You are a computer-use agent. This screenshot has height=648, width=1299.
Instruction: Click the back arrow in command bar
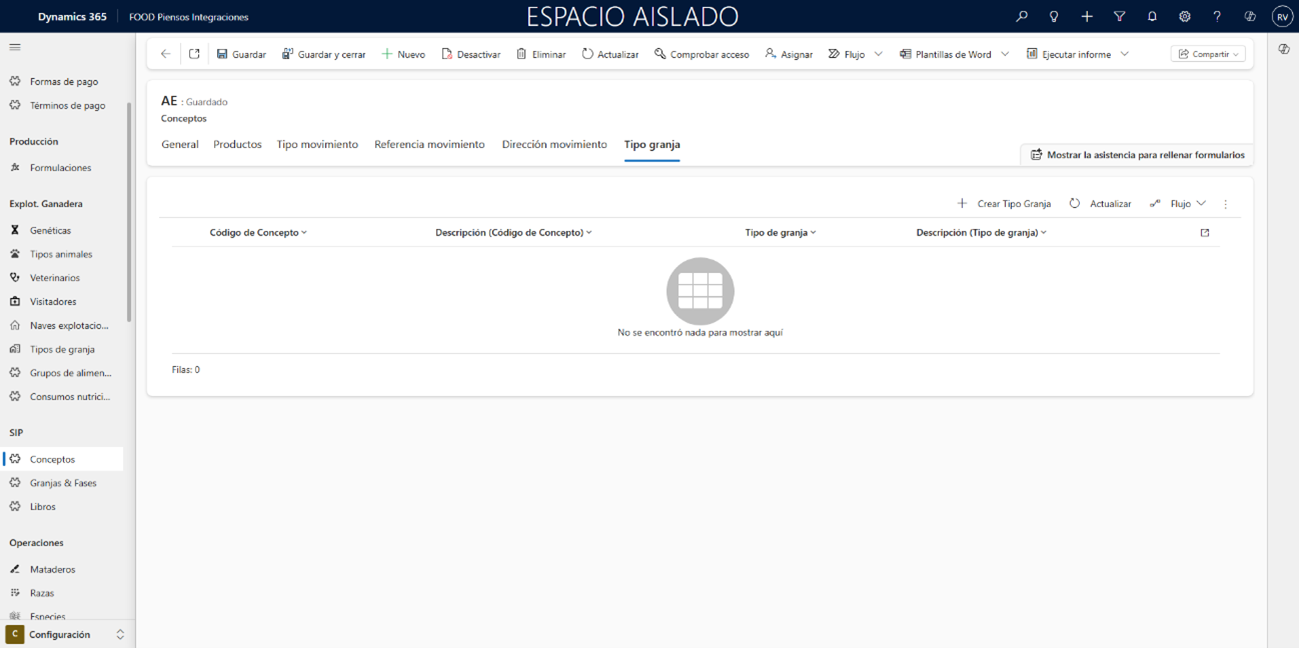tap(166, 54)
